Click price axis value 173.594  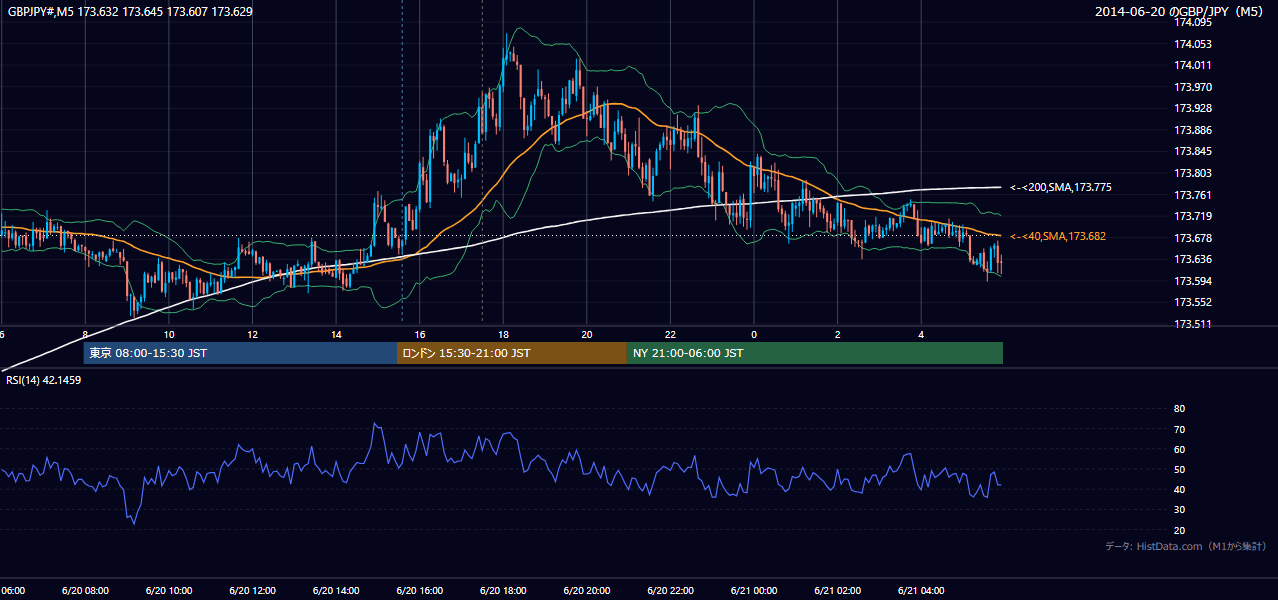(1192, 281)
